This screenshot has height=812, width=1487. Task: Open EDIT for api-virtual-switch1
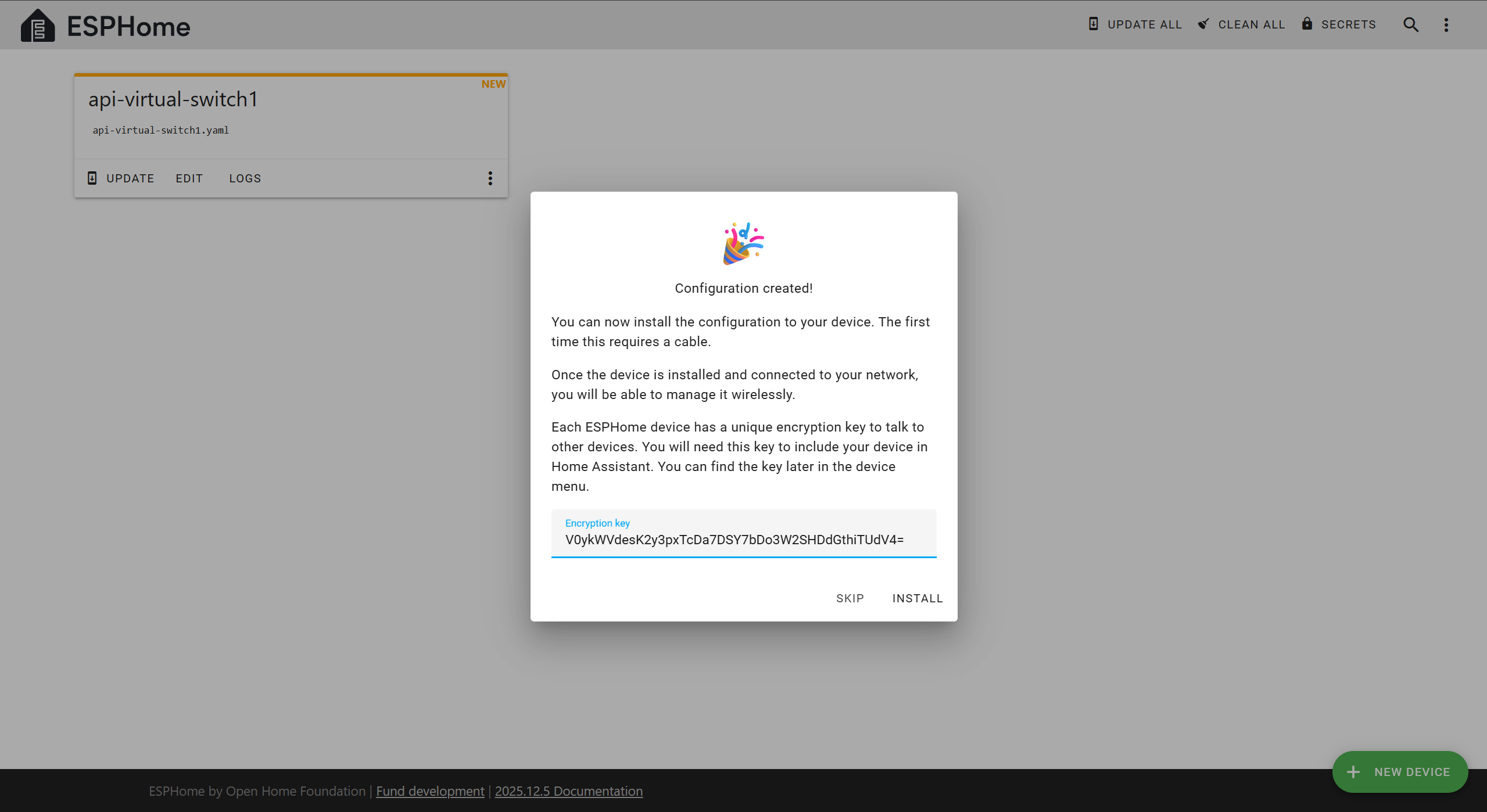[189, 178]
